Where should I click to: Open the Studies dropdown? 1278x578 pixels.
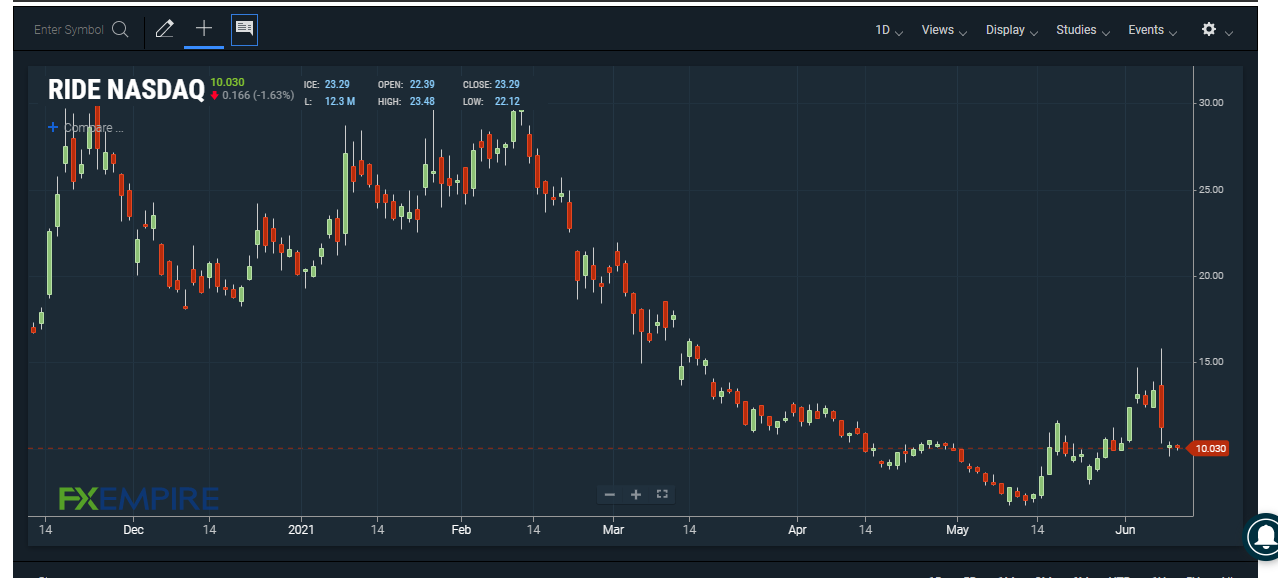pos(1083,30)
